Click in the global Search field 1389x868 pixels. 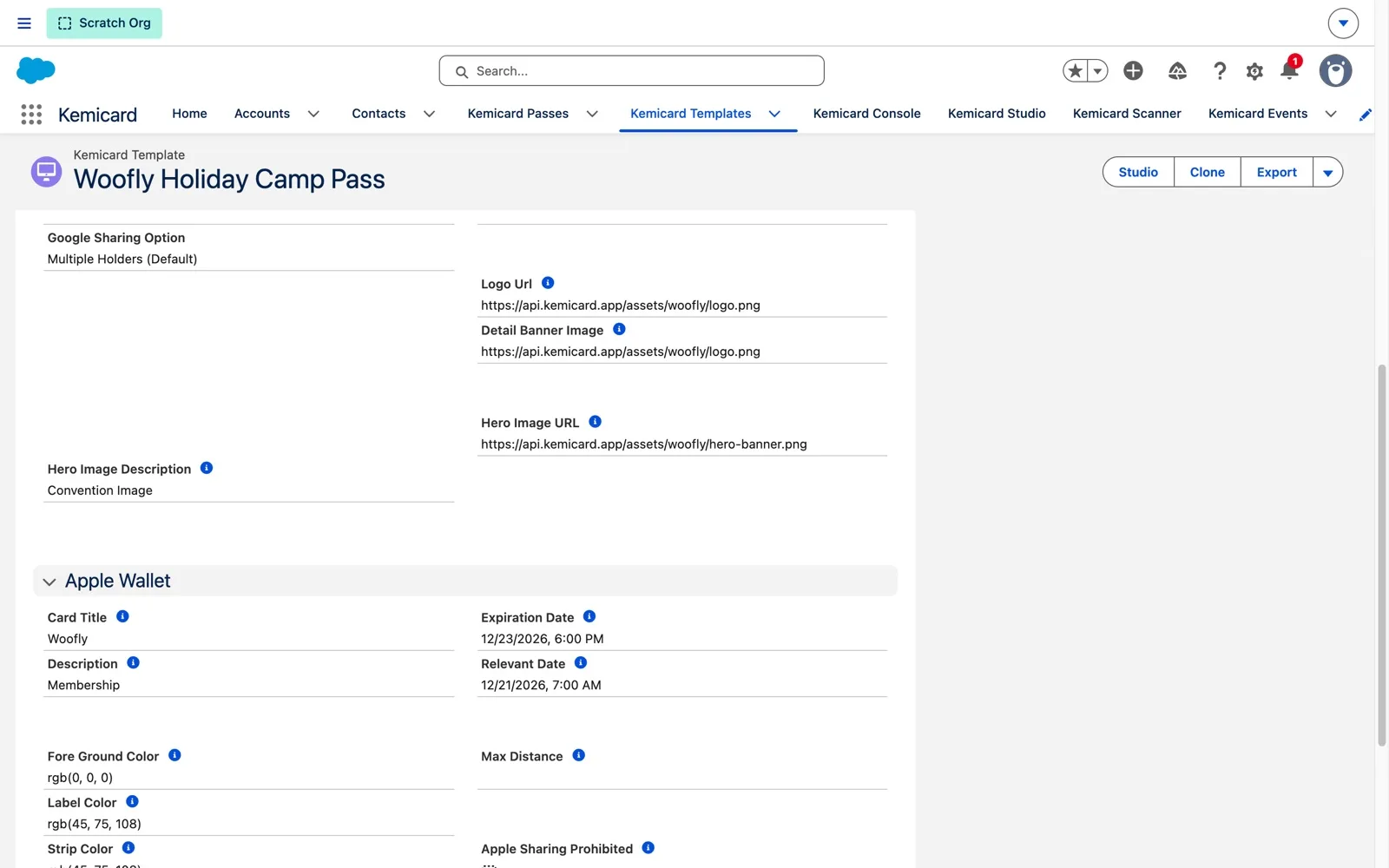point(632,71)
